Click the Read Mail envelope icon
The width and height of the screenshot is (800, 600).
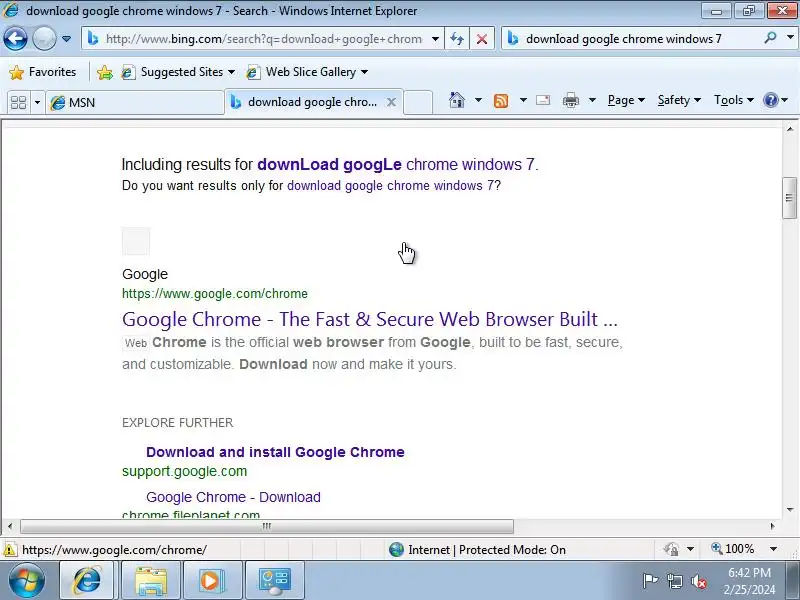(x=543, y=100)
